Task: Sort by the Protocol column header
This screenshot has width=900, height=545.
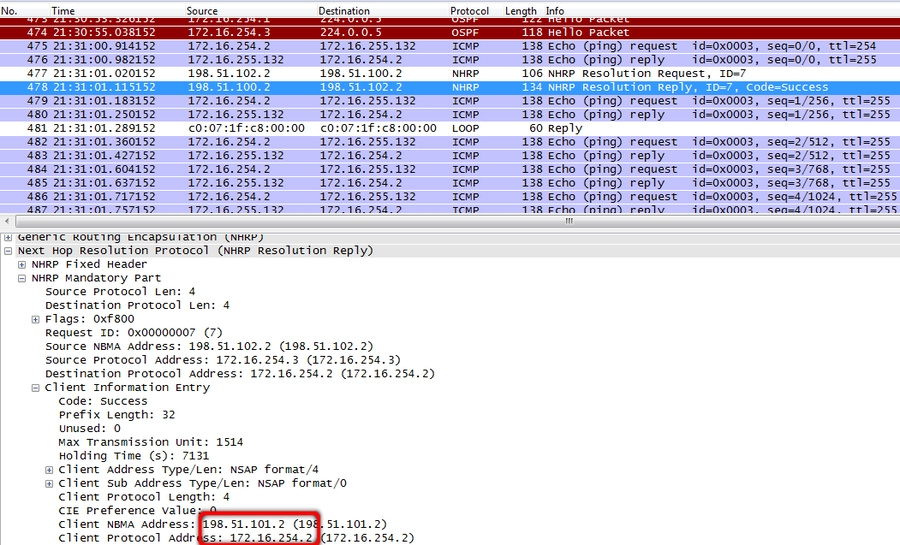Action: (x=470, y=11)
